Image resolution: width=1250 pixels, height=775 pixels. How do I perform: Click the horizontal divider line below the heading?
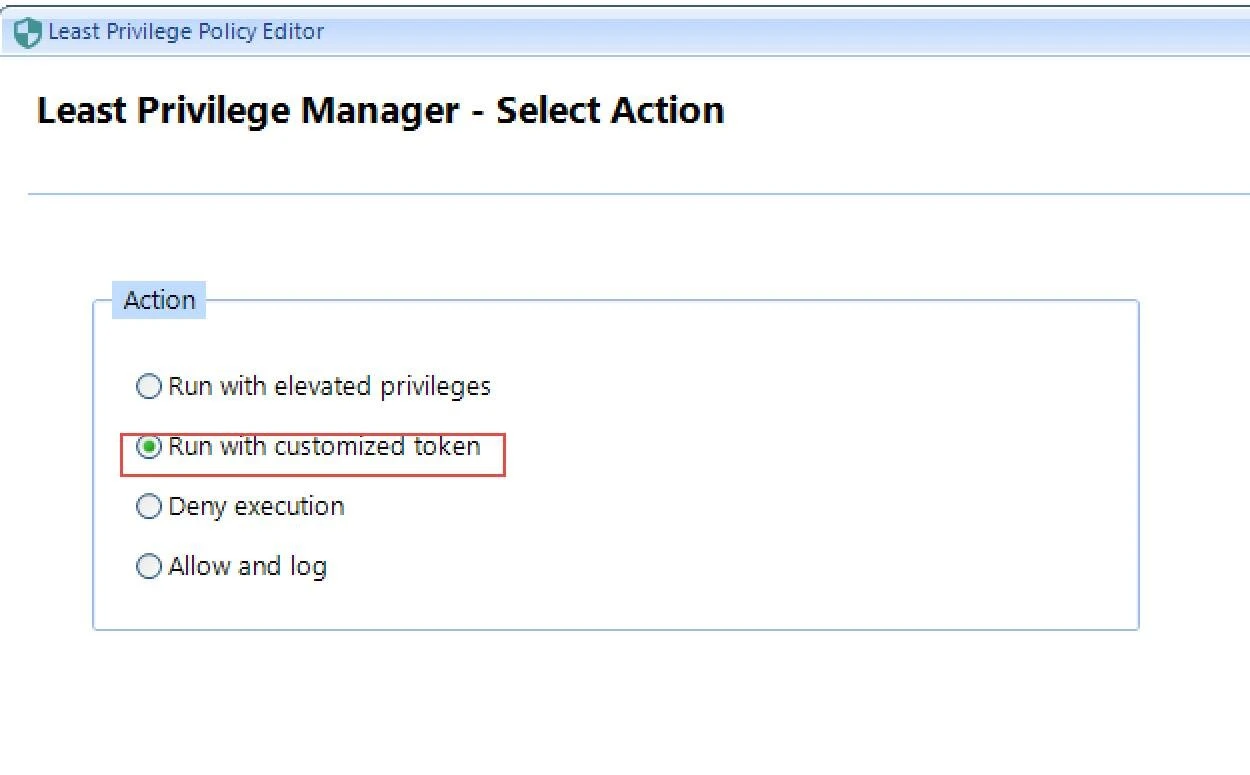pos(640,194)
